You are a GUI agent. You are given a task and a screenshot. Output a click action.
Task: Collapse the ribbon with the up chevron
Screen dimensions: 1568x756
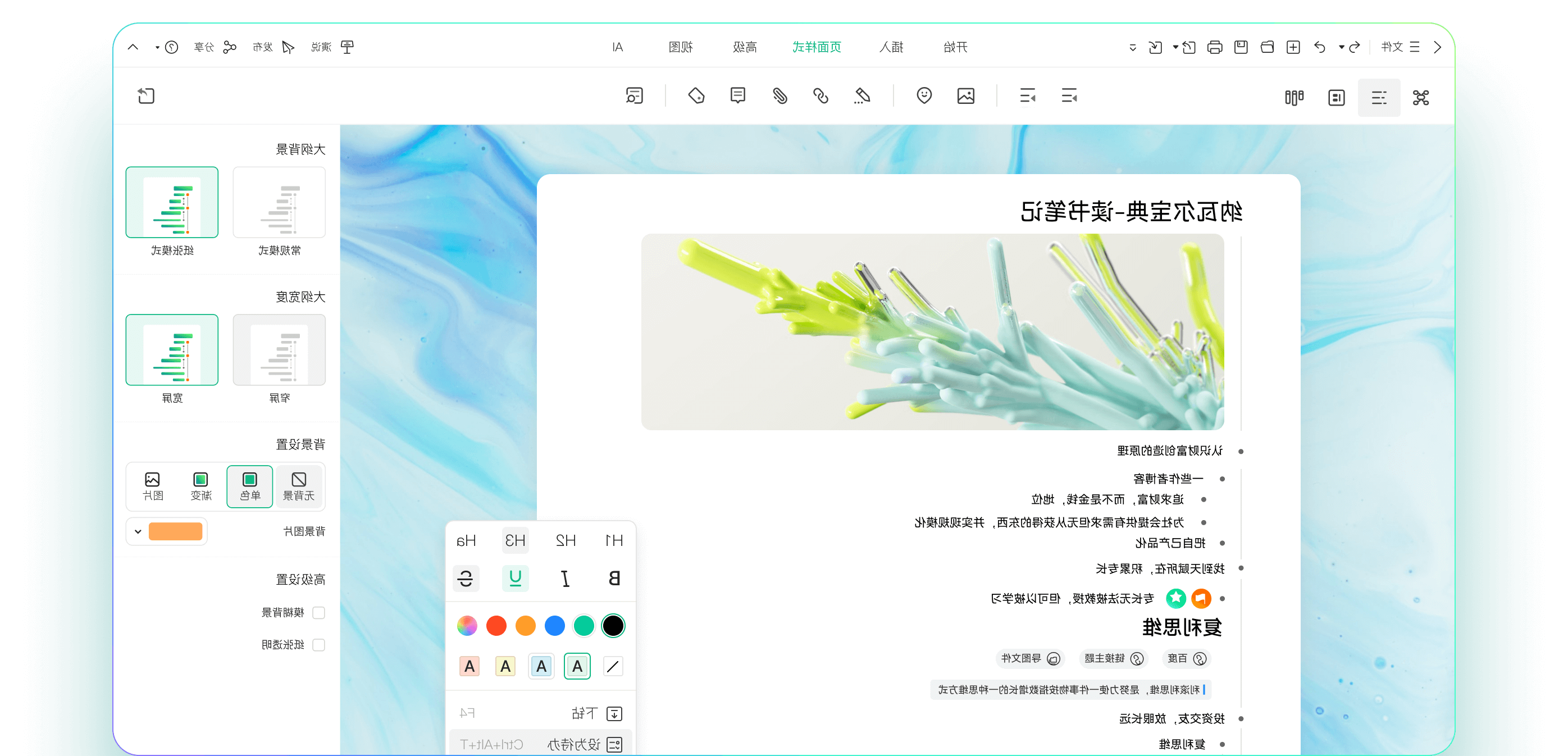click(133, 47)
